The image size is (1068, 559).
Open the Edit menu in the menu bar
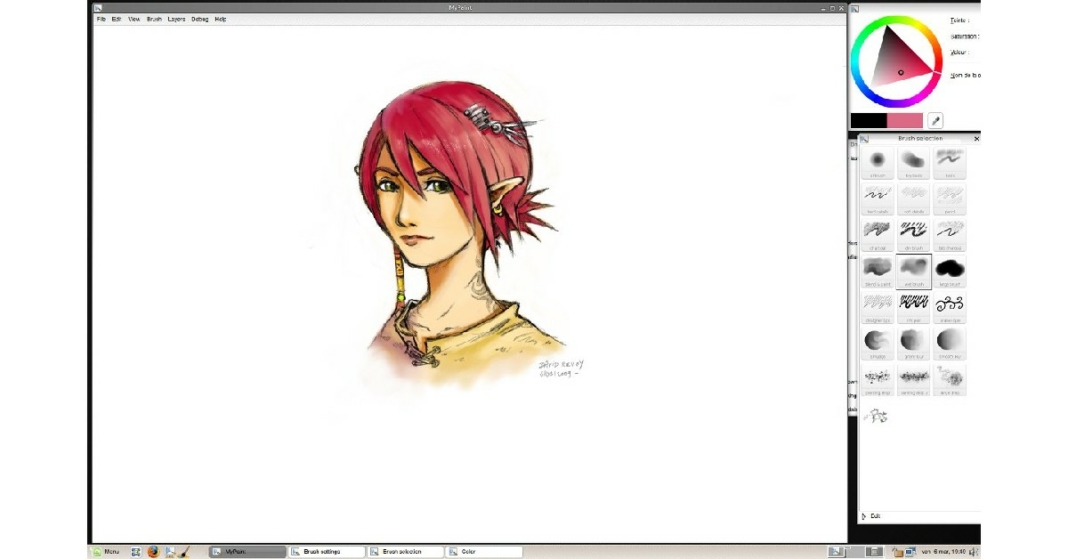[x=116, y=19]
